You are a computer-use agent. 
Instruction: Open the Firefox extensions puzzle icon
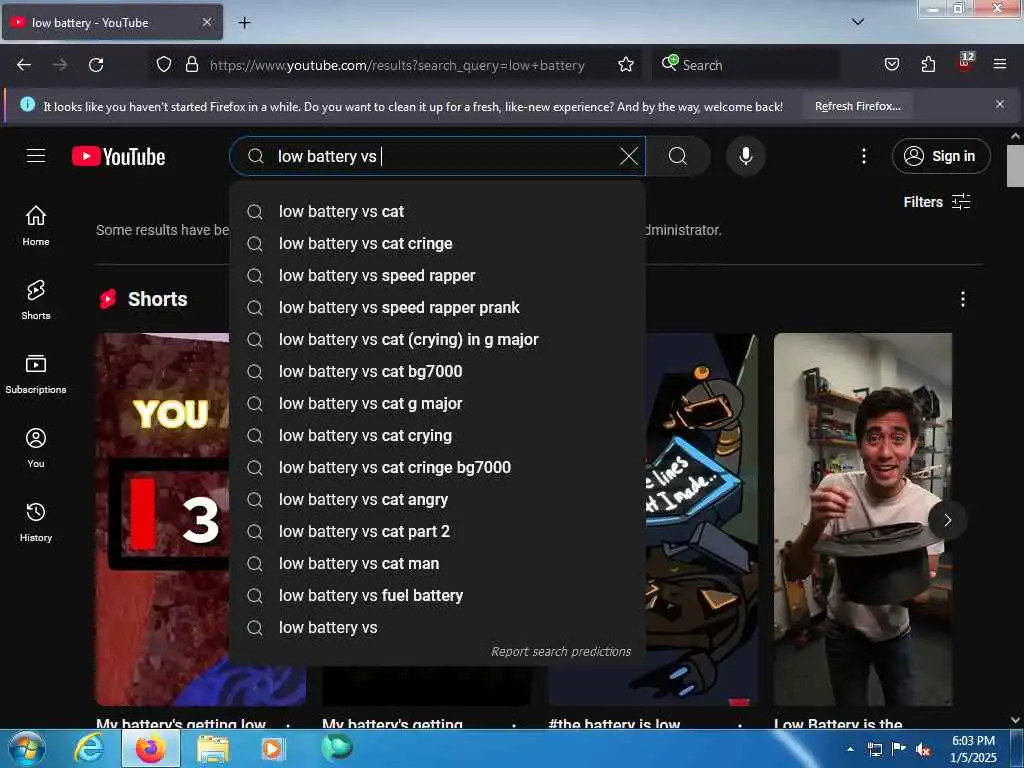coord(928,65)
